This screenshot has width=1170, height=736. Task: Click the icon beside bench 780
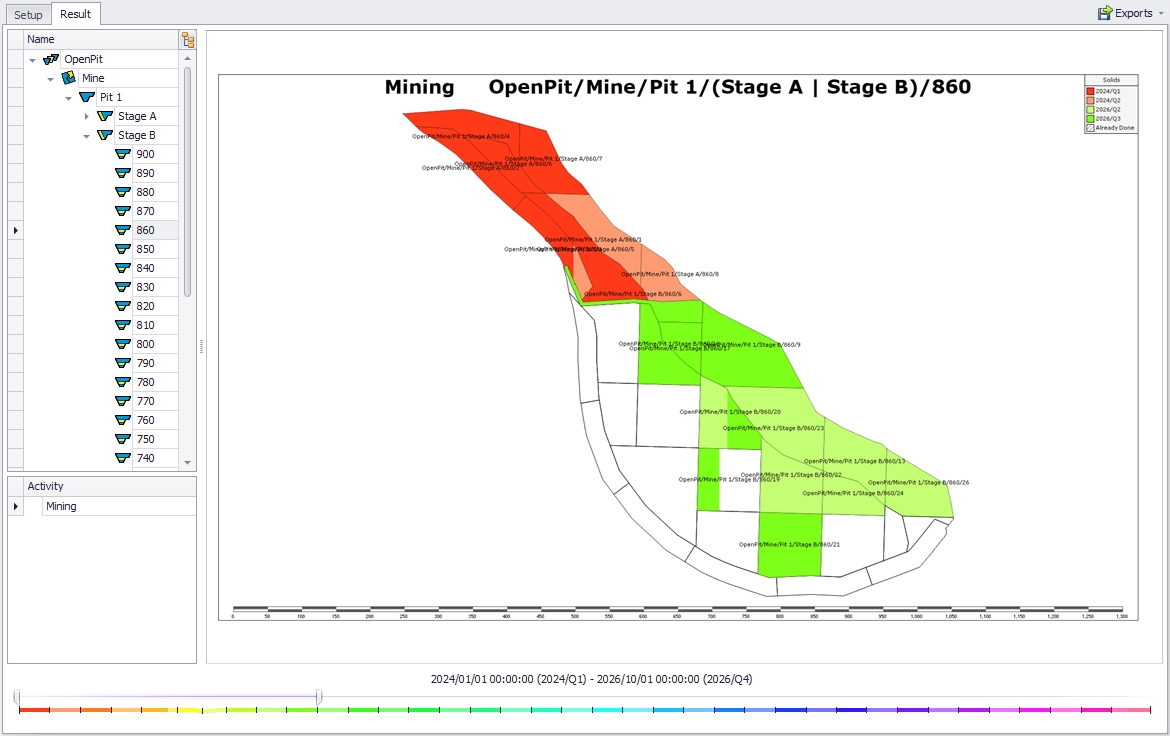tap(123, 382)
